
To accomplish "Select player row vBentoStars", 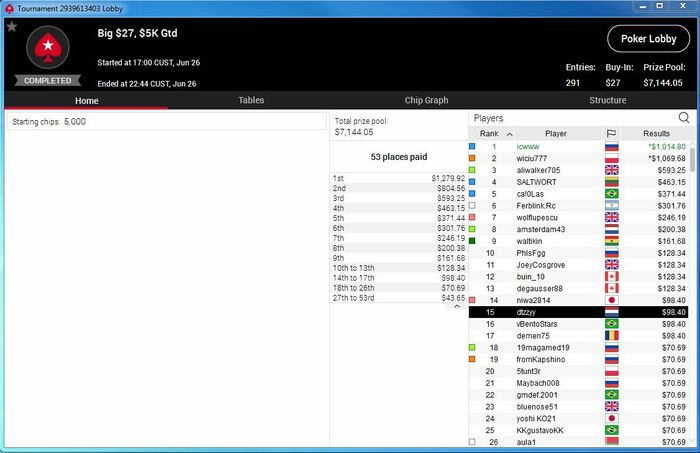I will [578, 324].
